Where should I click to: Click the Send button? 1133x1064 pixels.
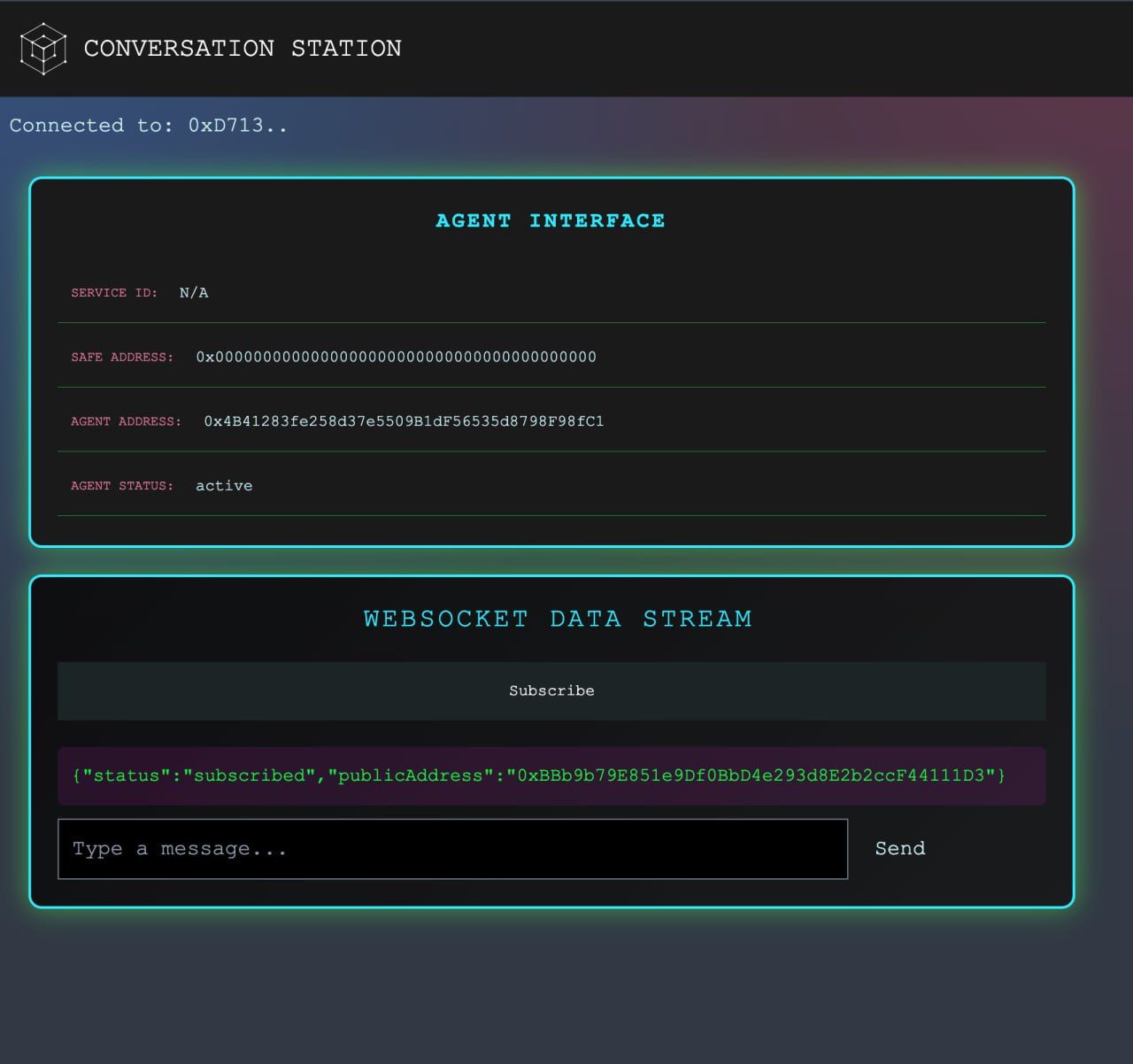coord(900,849)
